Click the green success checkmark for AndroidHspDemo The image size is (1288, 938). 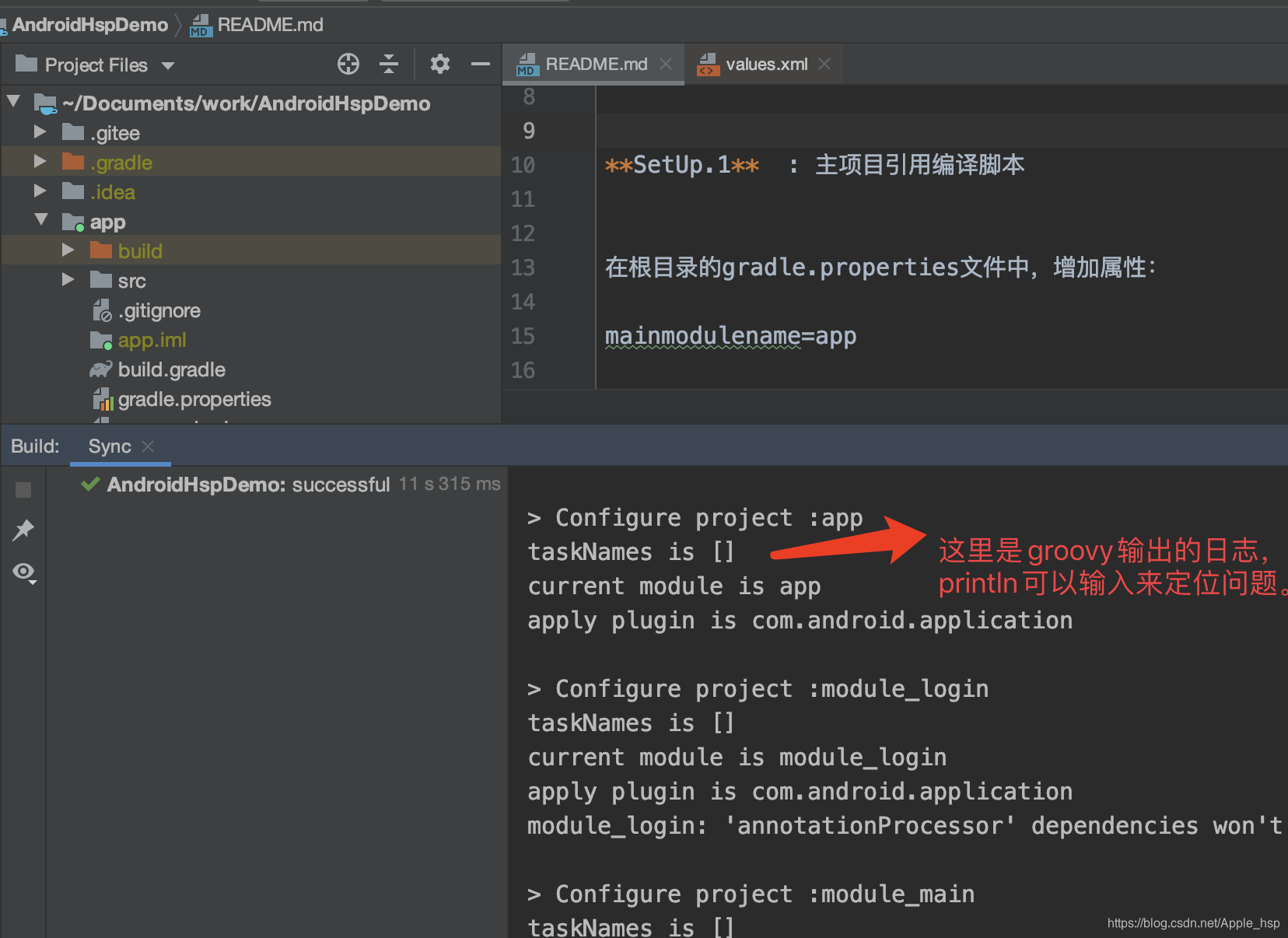click(x=90, y=484)
